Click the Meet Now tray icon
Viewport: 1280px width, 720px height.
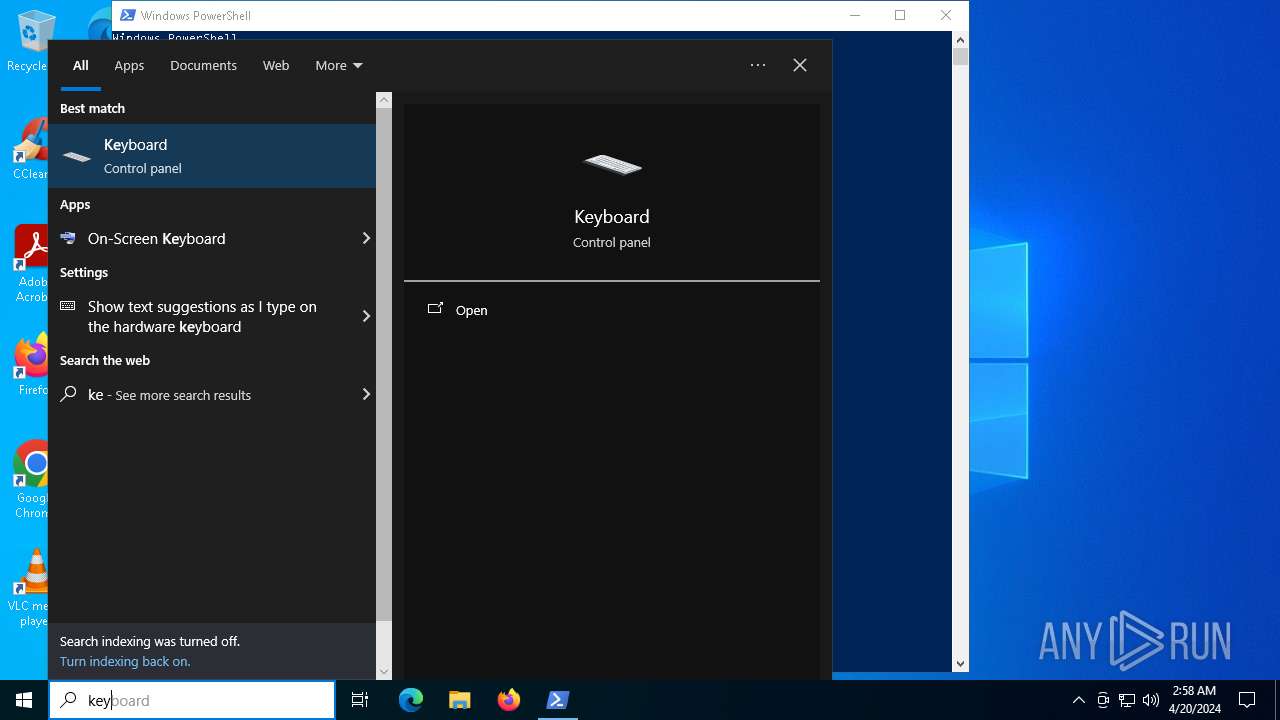pos(1103,700)
